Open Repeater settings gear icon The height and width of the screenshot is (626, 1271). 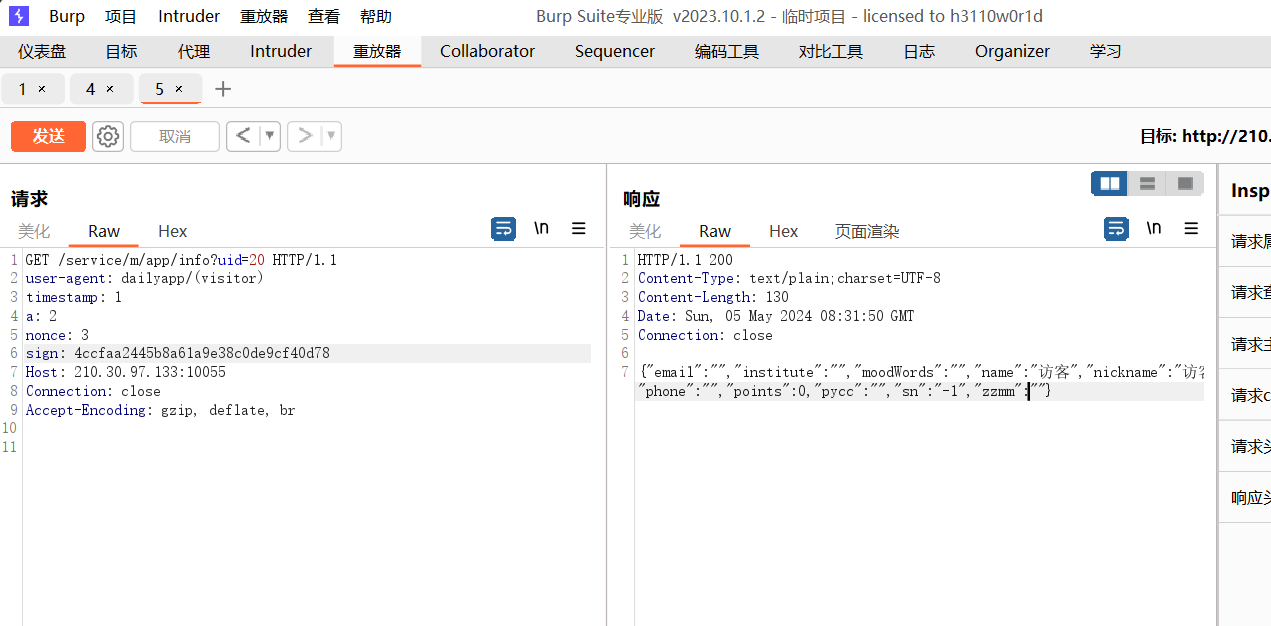[108, 136]
